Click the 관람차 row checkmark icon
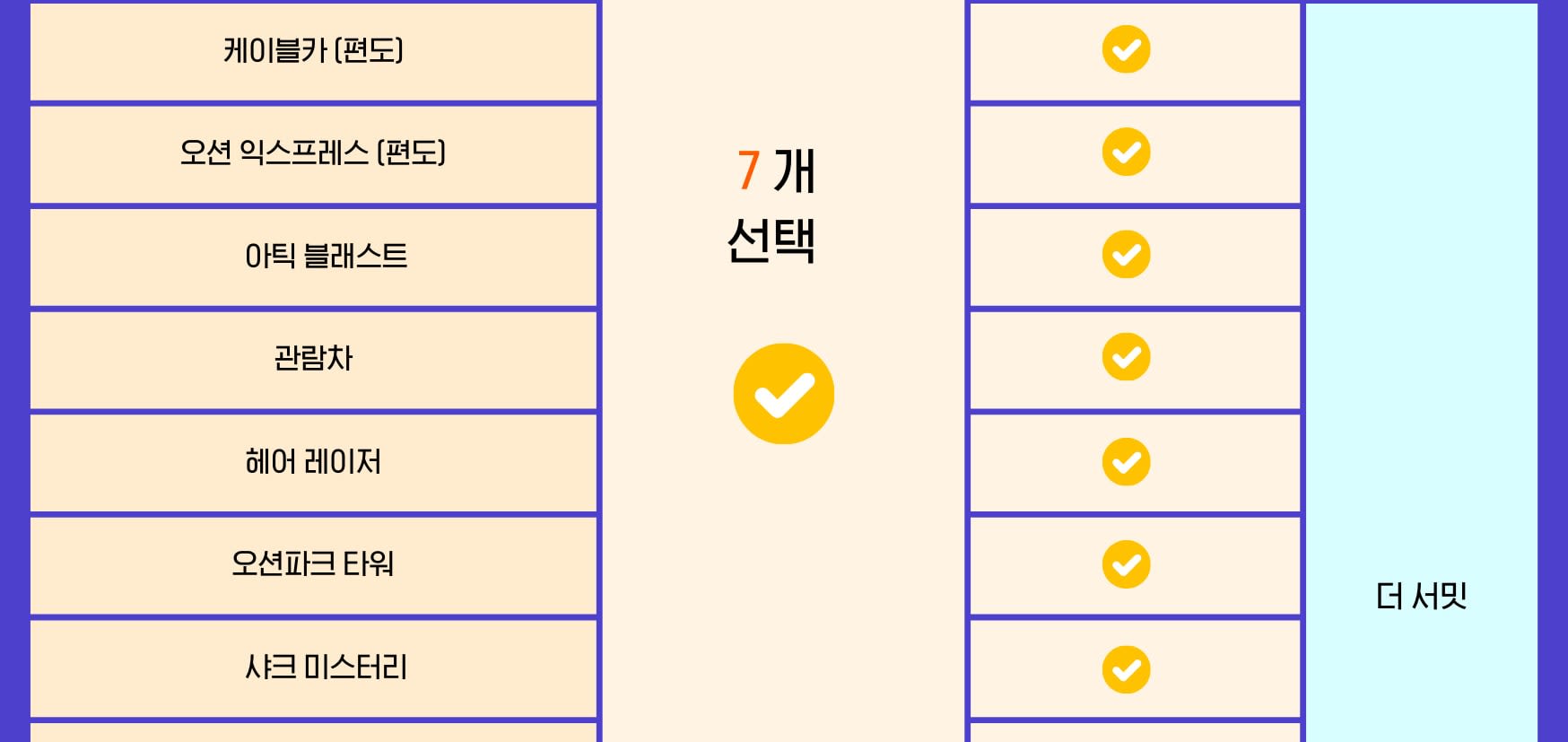 1126,357
